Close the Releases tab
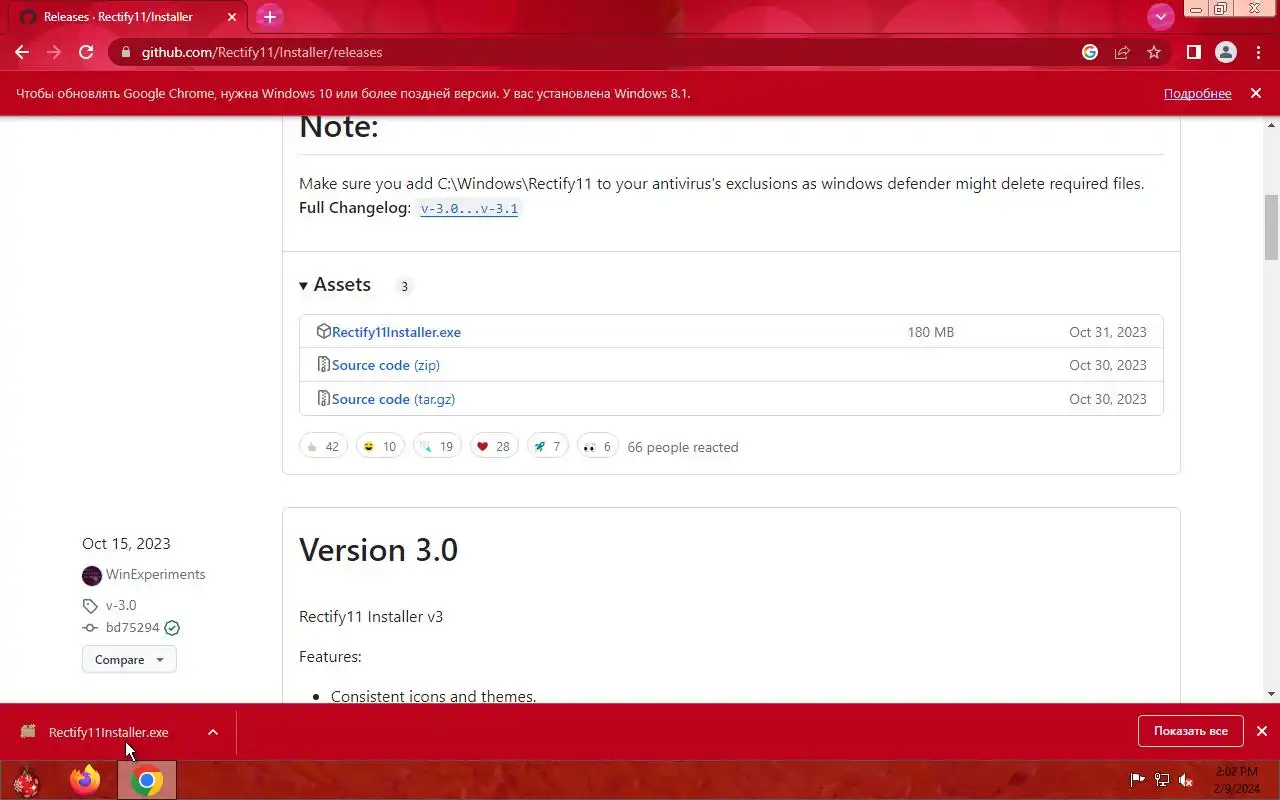 (x=231, y=17)
